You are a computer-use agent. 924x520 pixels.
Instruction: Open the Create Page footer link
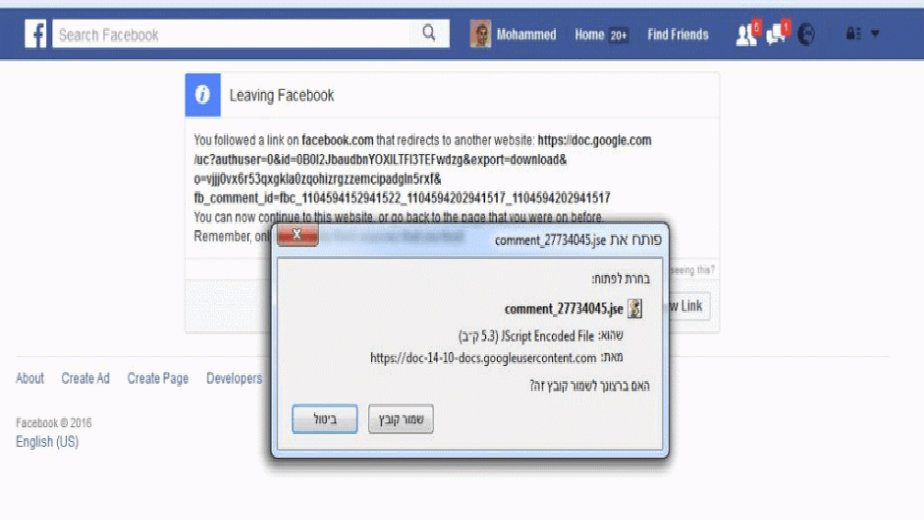[x=158, y=379]
